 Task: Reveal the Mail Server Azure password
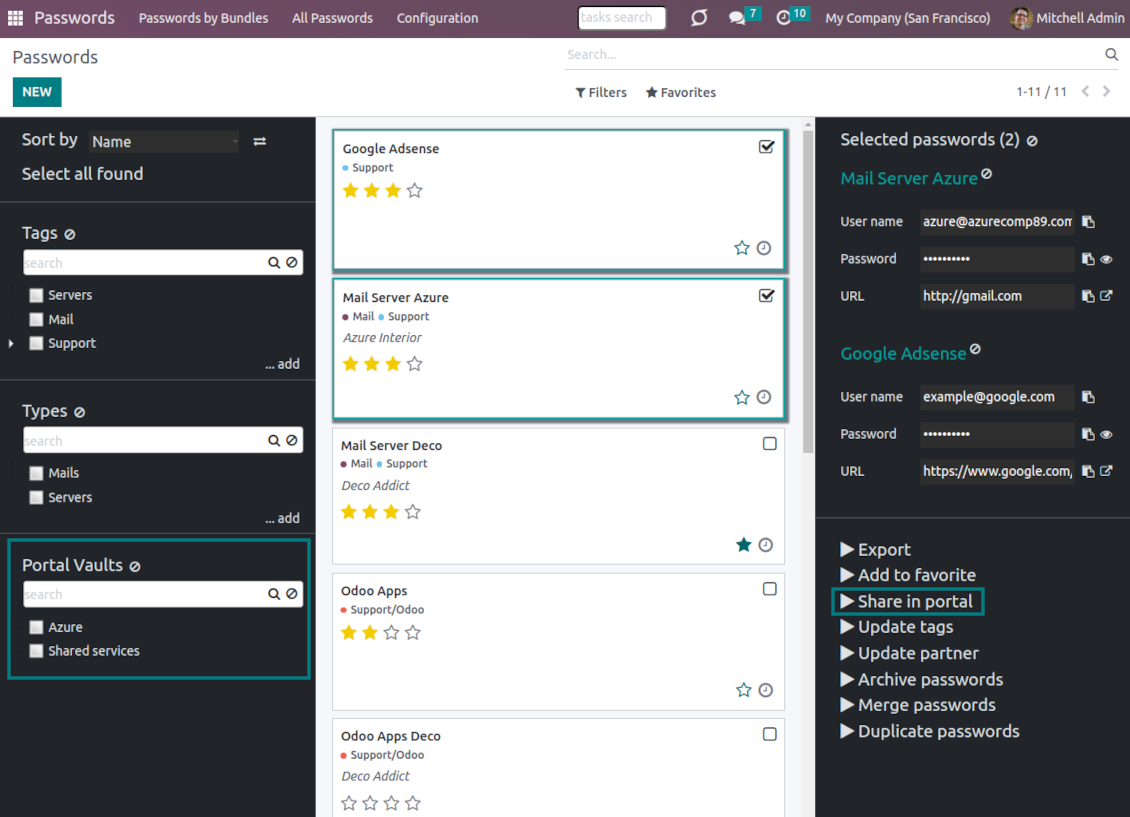tap(1106, 259)
